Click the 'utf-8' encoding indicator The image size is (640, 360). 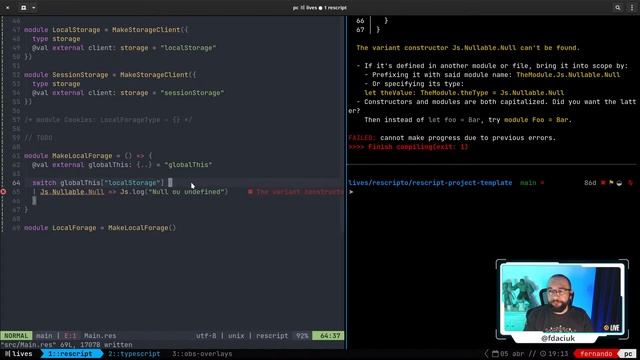click(x=206, y=336)
